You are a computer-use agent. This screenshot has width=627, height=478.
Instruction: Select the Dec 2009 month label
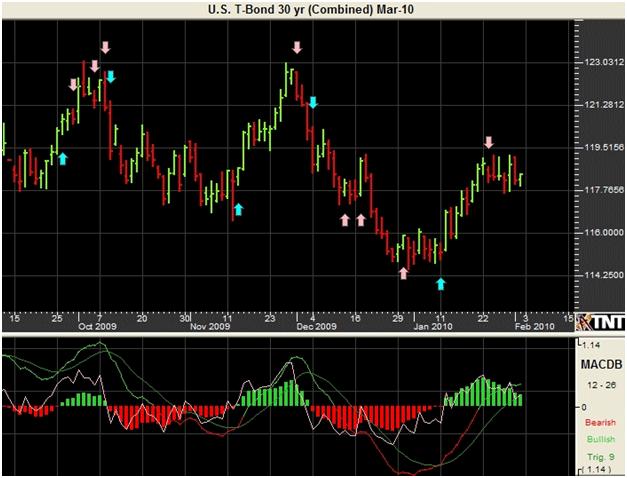pos(316,326)
